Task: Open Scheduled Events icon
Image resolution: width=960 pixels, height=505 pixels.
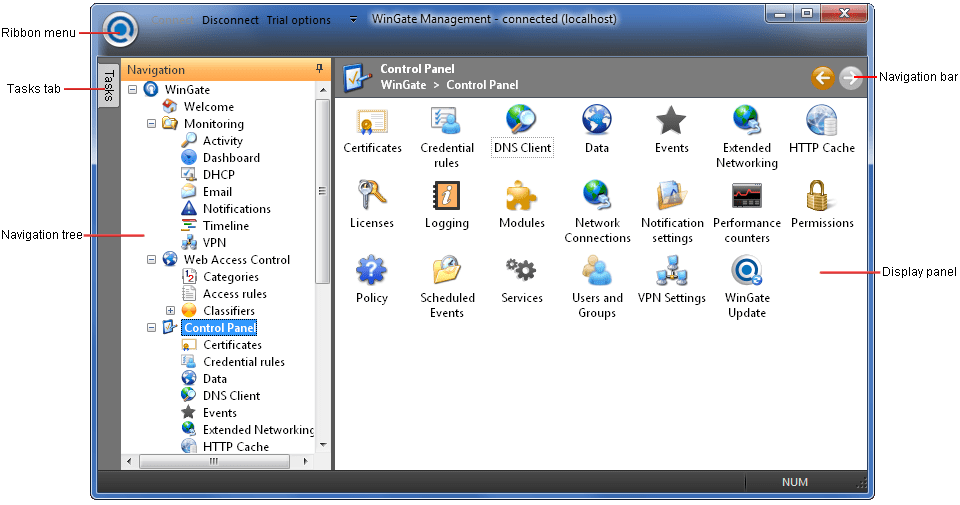Action: pos(447,270)
